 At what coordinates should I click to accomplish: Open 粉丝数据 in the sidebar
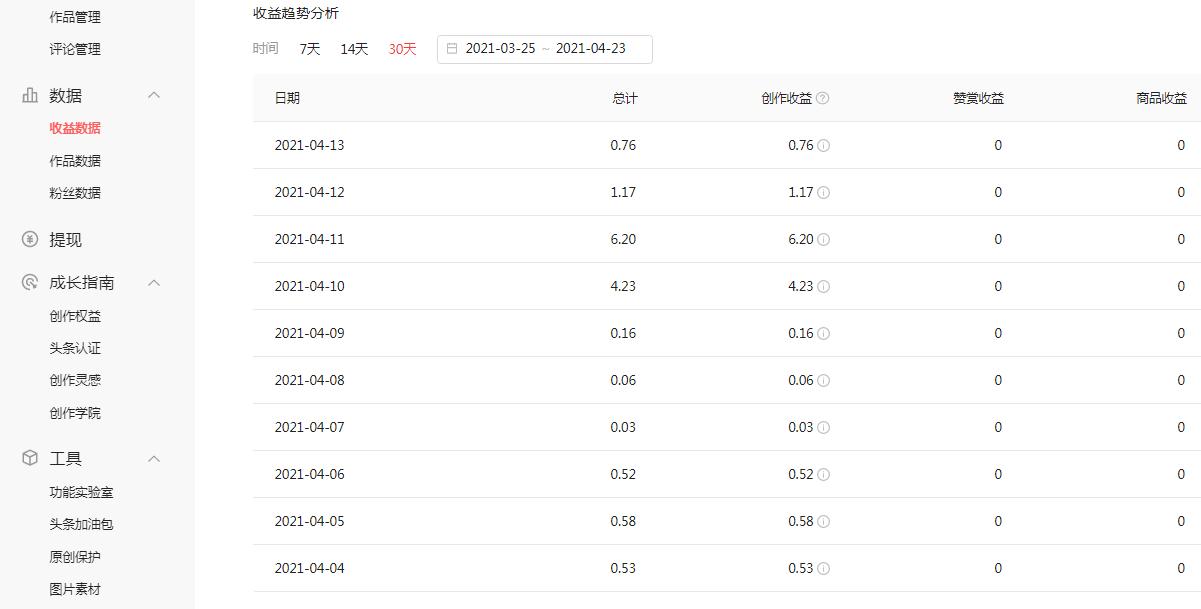coord(75,193)
